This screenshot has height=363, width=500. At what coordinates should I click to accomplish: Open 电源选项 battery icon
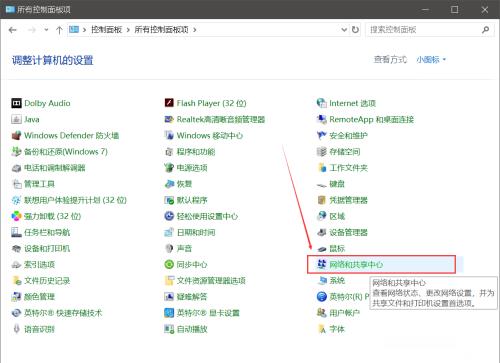tap(169, 168)
